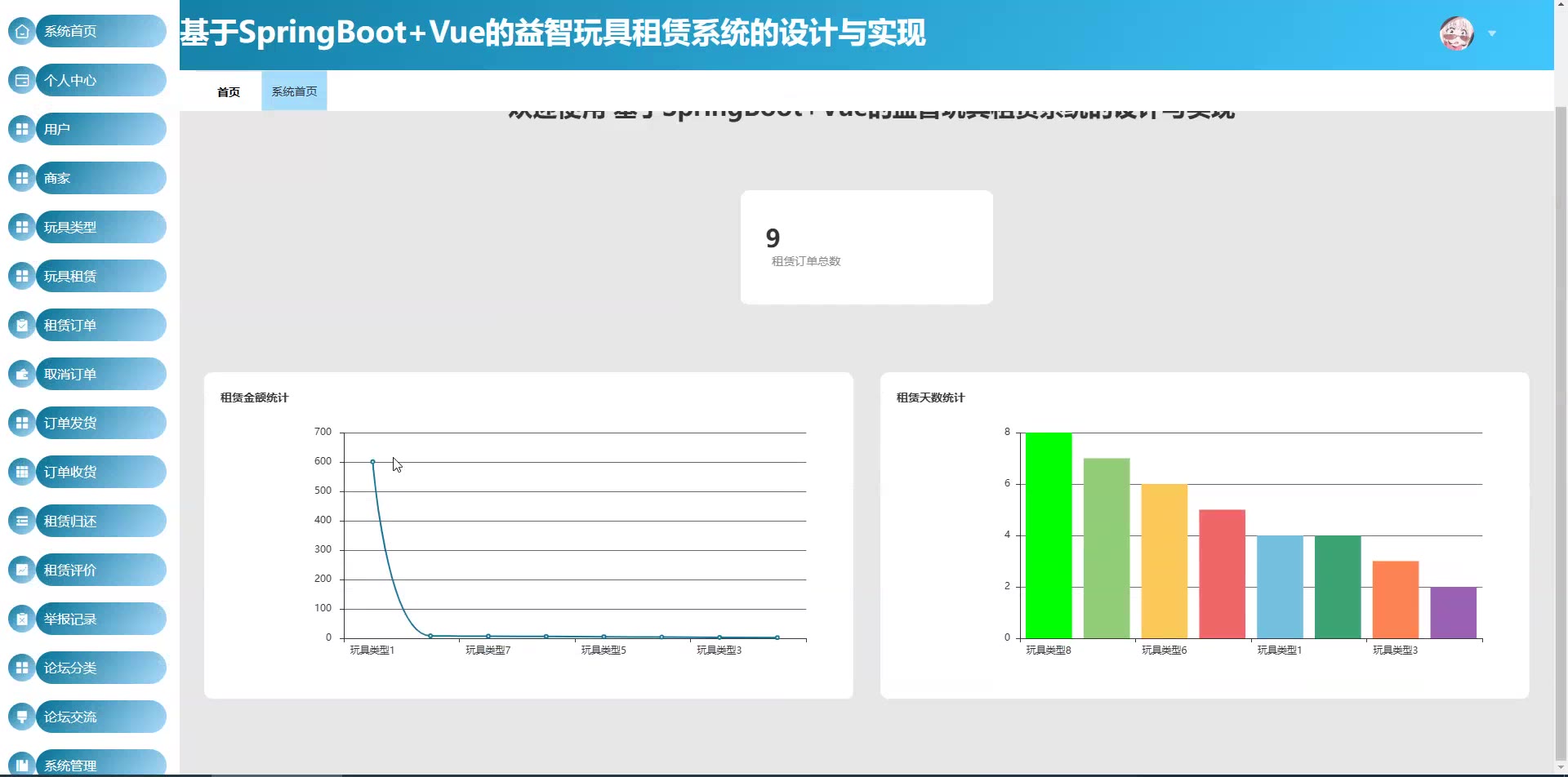Click the red bar in 租赁天数统计
Screen dimensions: 1568x777
(x=1223, y=574)
